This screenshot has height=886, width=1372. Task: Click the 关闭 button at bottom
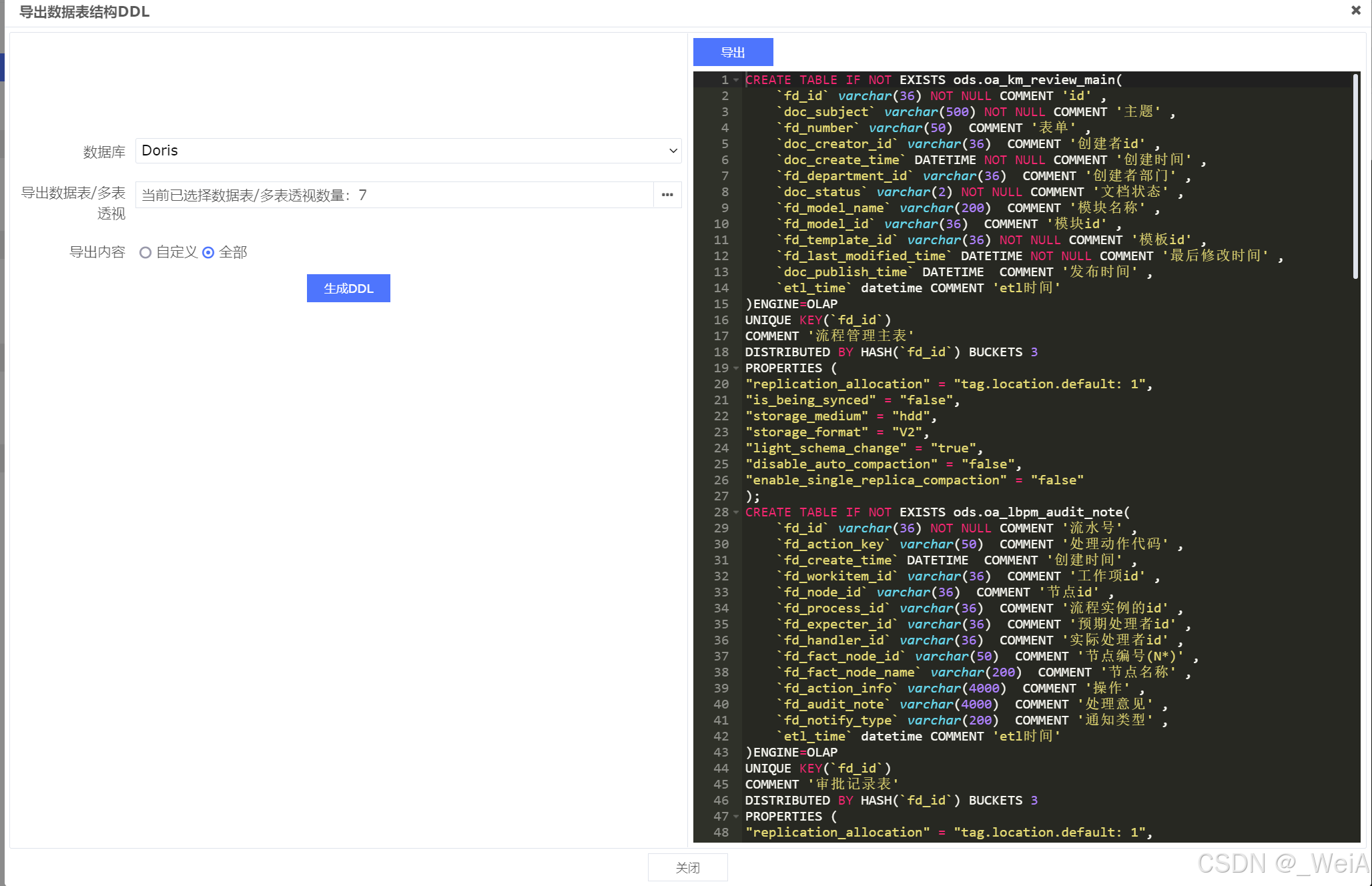point(687,867)
